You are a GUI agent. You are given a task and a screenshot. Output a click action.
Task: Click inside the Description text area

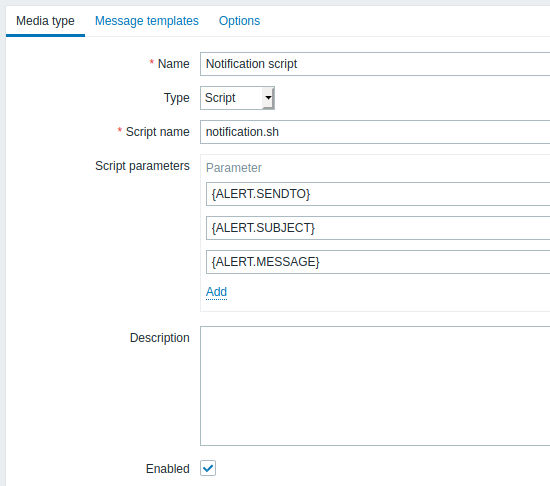[375, 386]
